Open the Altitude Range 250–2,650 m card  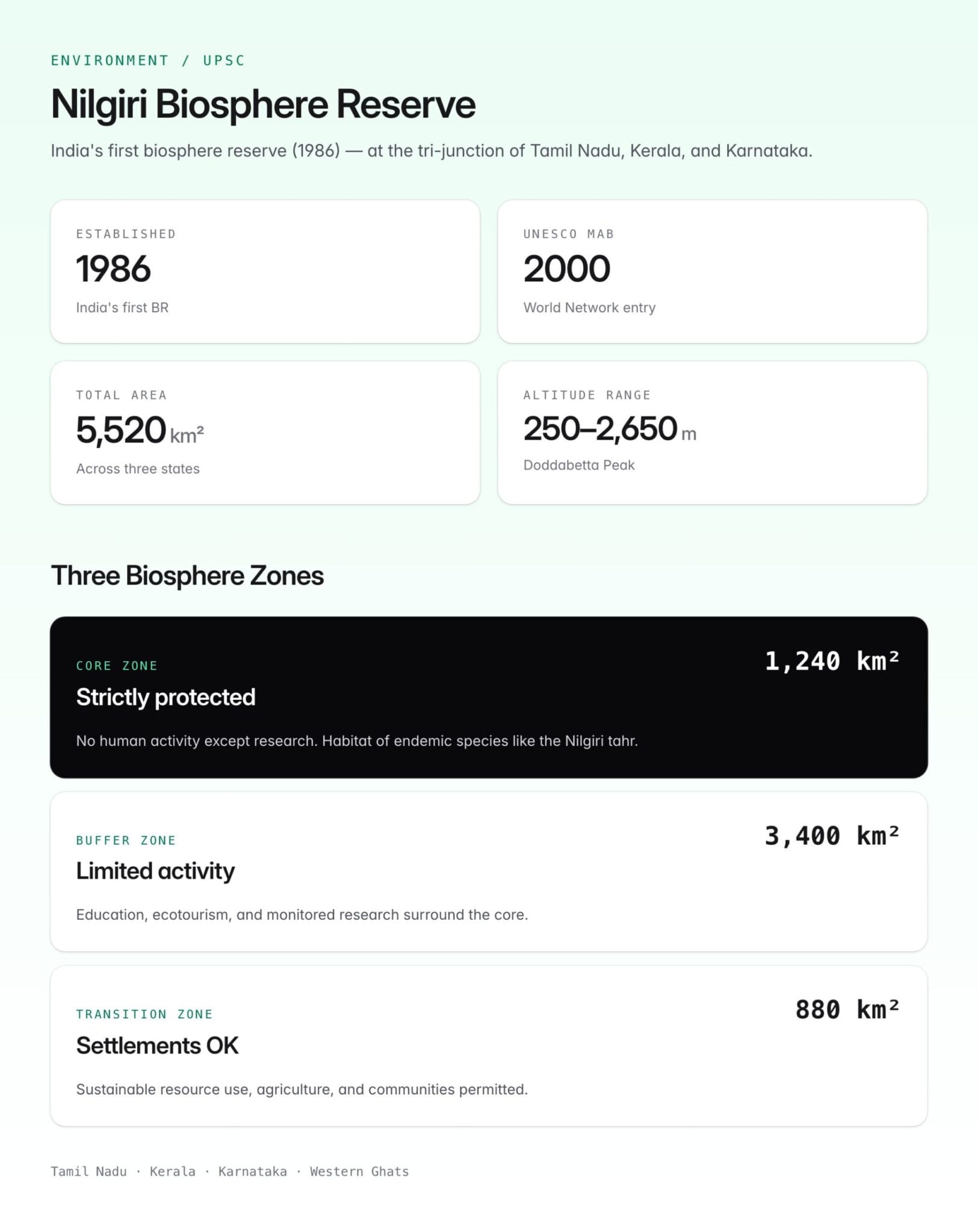(713, 433)
